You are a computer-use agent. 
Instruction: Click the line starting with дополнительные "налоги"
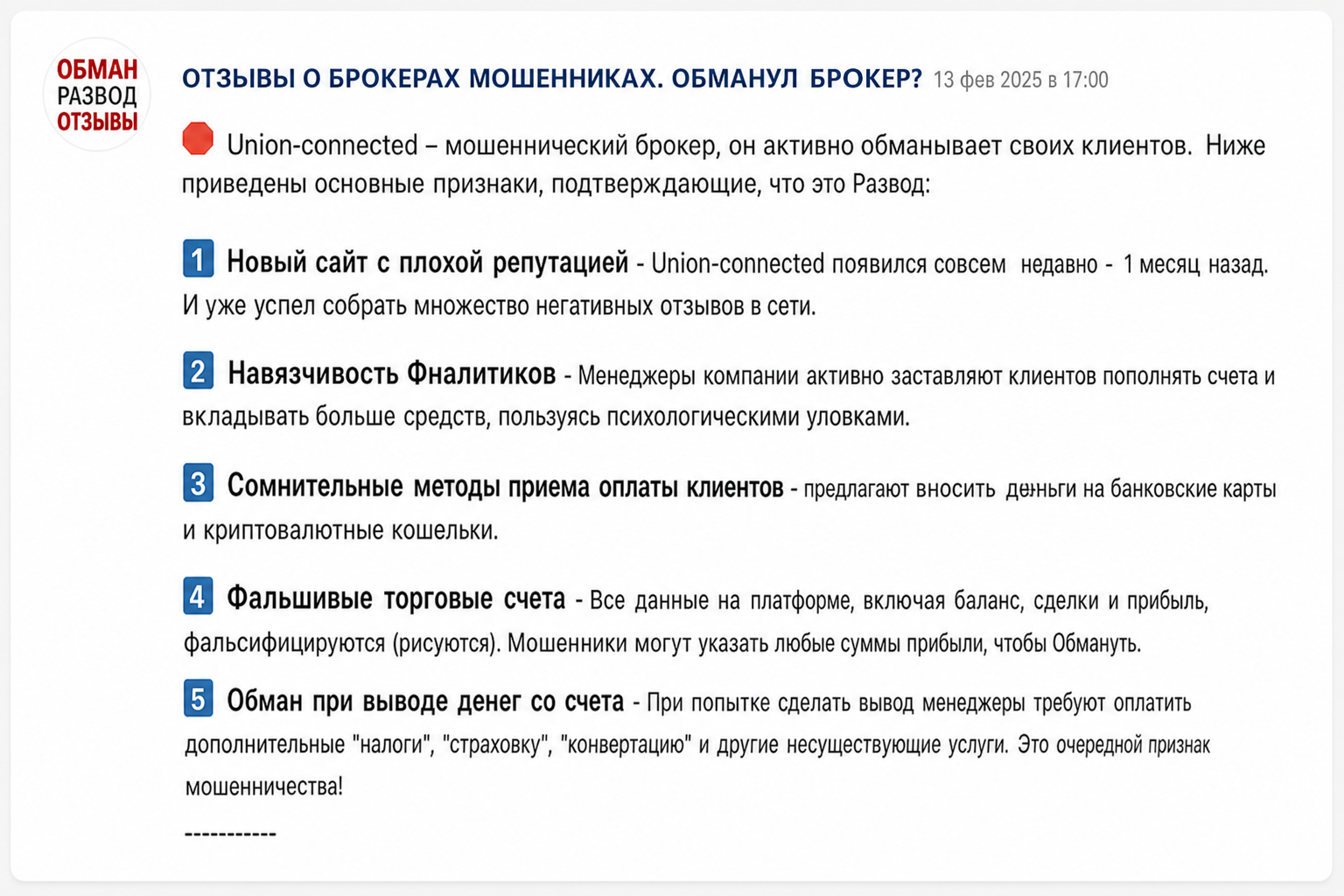point(697,745)
